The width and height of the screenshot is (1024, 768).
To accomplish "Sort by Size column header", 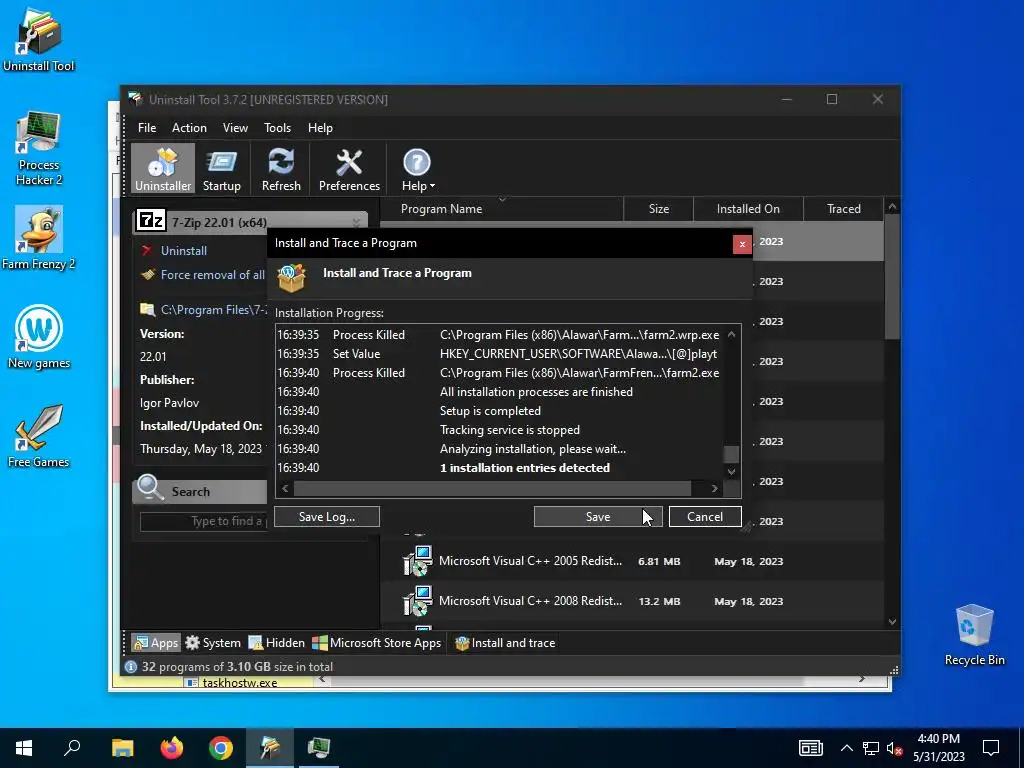I will [x=658, y=209].
